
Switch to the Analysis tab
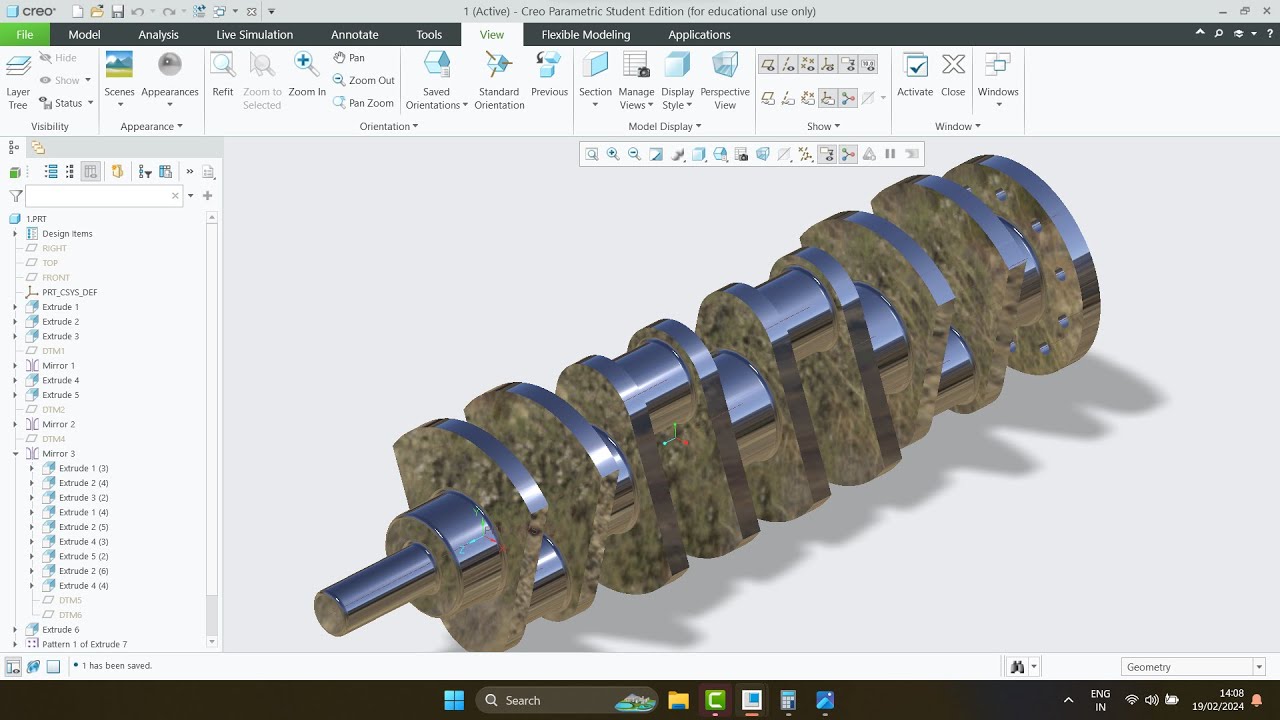click(x=159, y=34)
